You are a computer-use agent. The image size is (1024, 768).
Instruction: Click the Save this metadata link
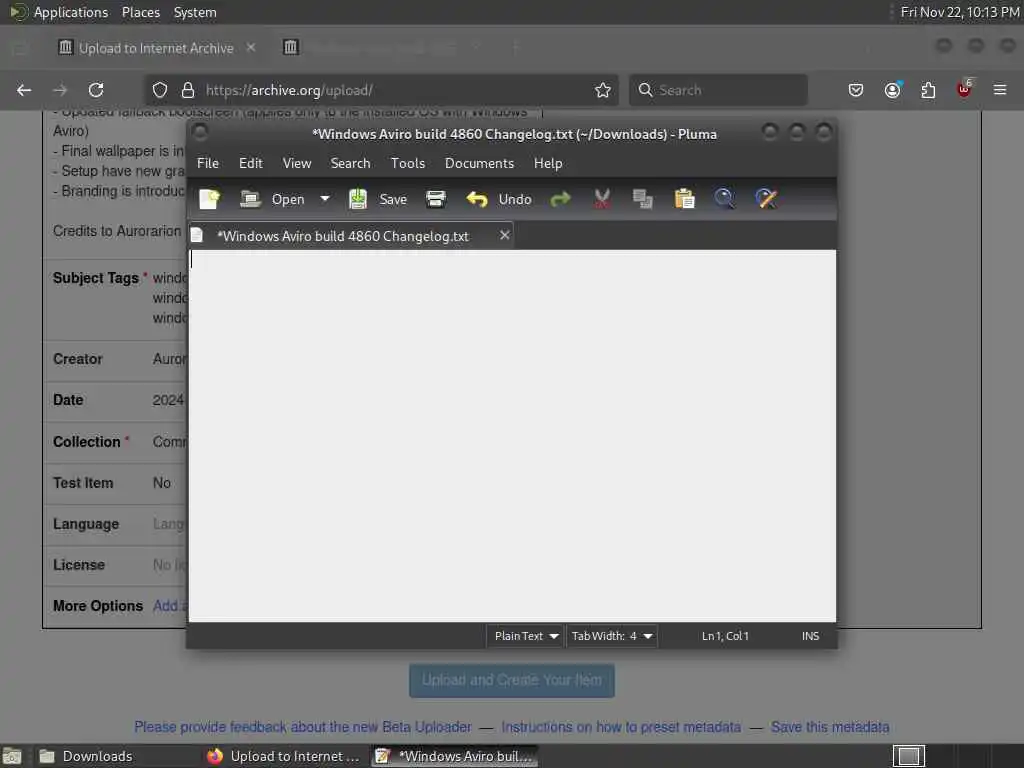point(830,727)
